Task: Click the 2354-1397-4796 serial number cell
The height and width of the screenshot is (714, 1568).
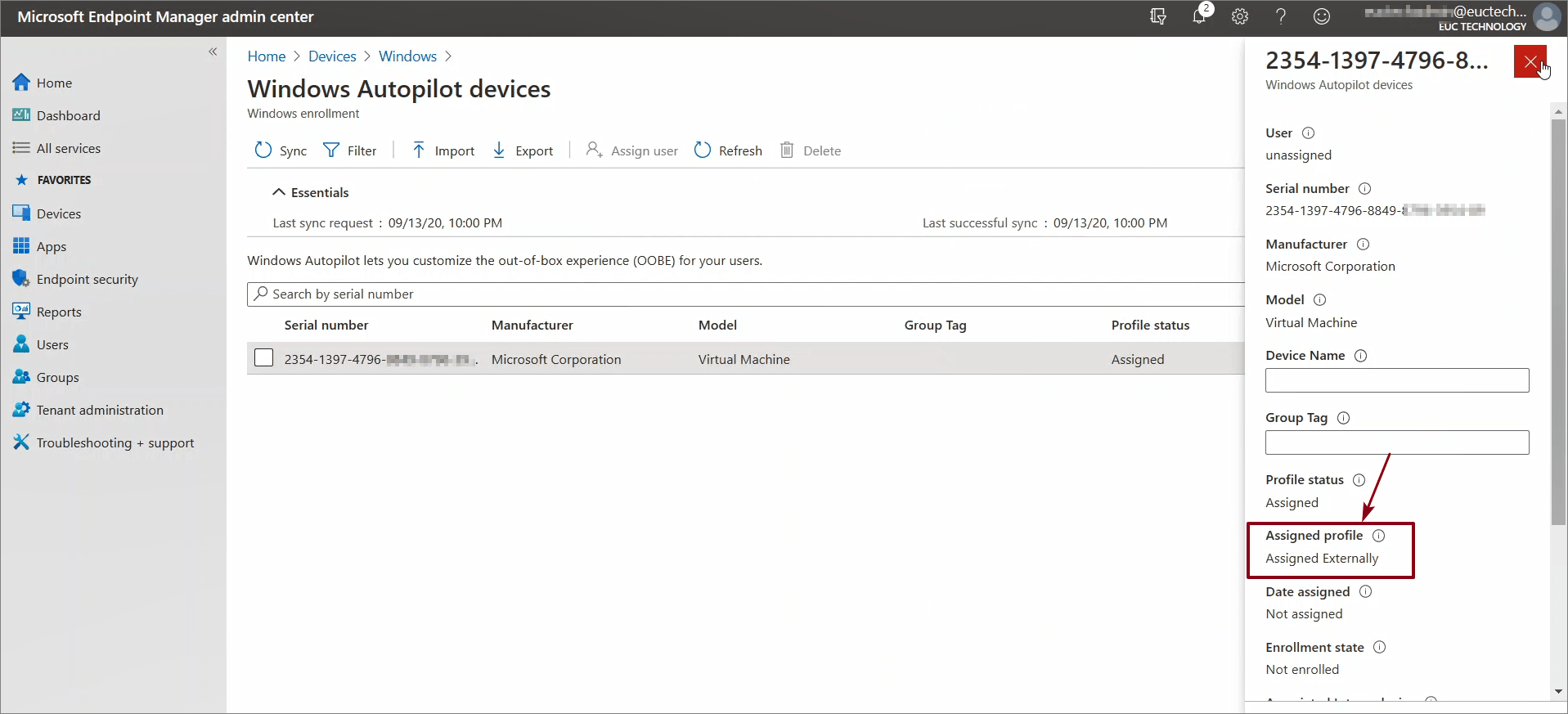Action: click(381, 359)
